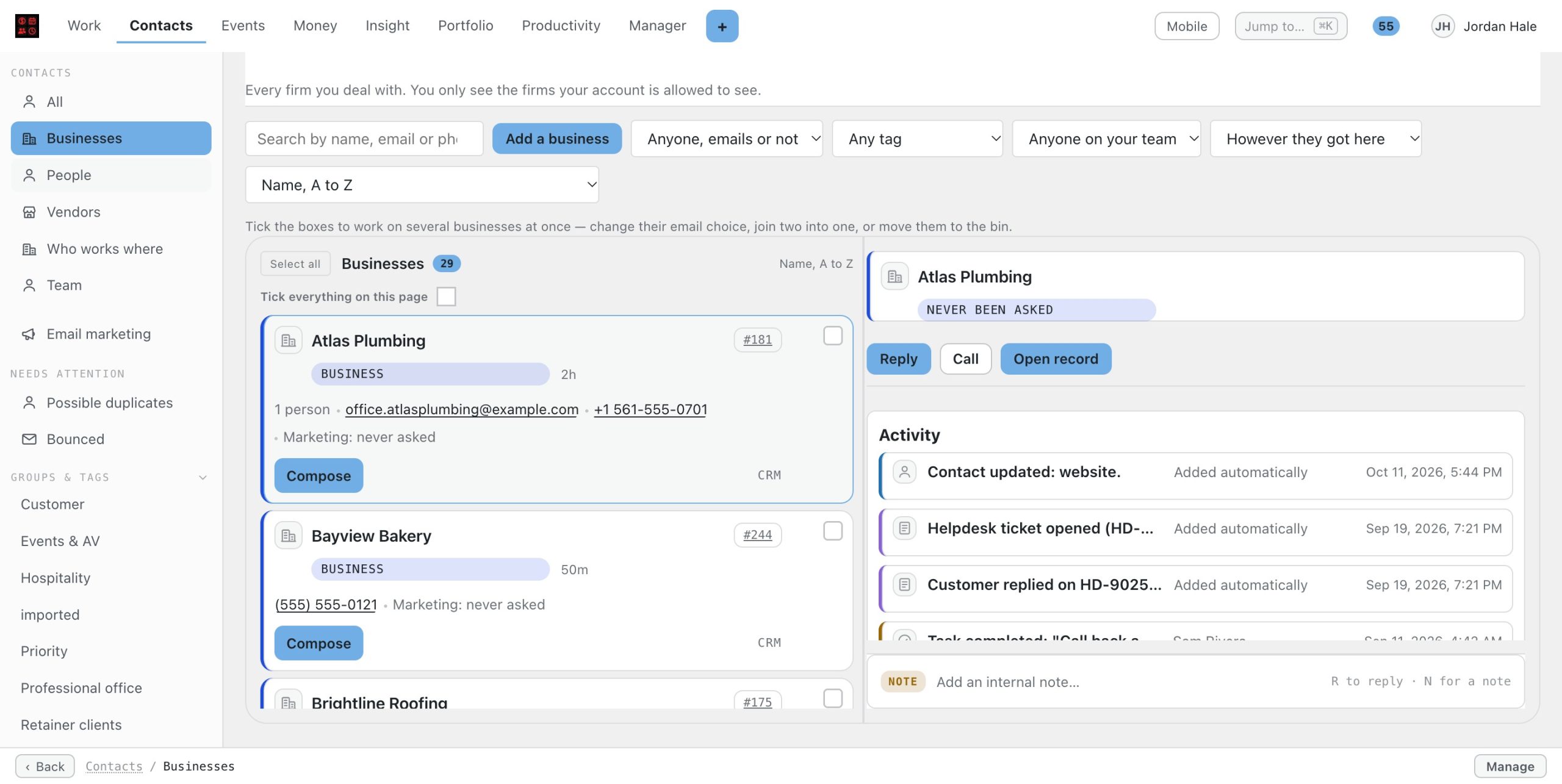The height and width of the screenshot is (784, 1562).
Task: Click the Vendors storefront icon
Action: pos(29,212)
